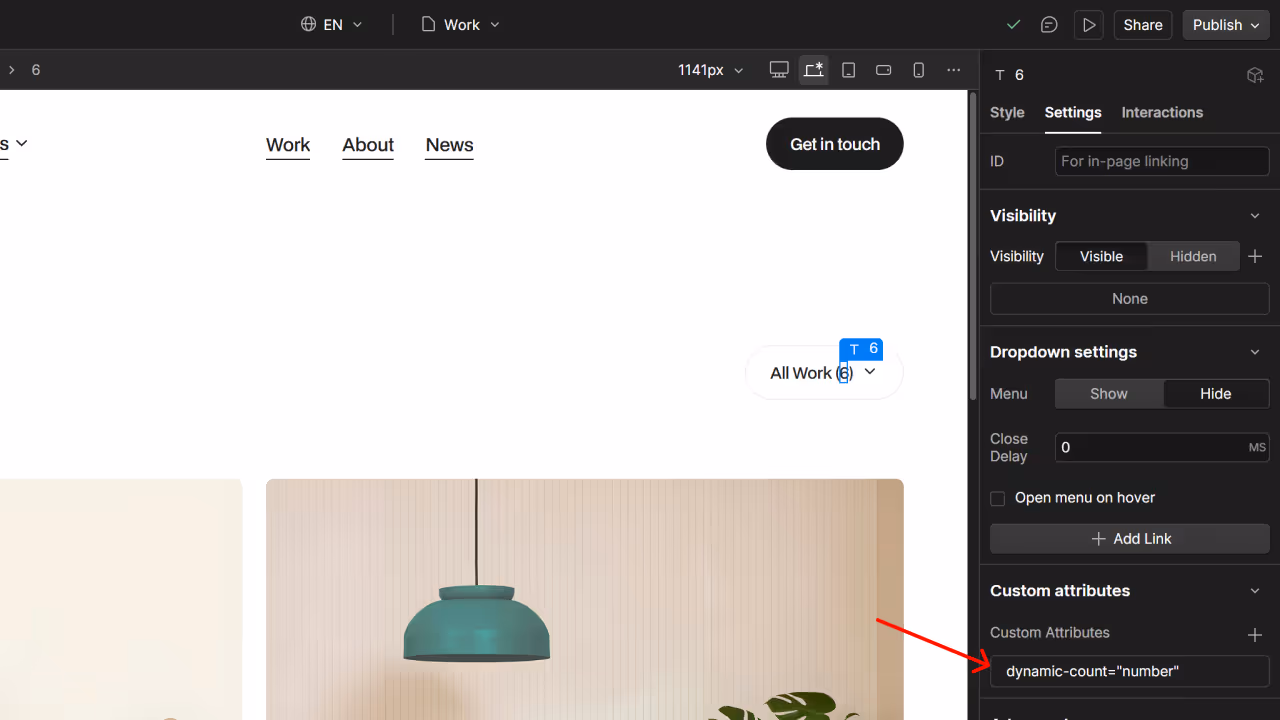Click the more breakpoints ellipsis icon
Screen dimensions: 1280x720
tap(953, 70)
